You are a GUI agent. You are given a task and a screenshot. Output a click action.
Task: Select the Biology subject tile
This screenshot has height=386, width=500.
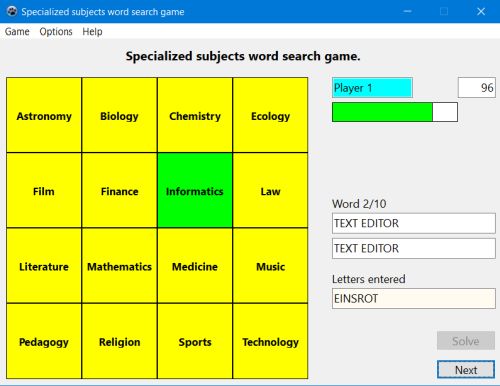pos(119,115)
